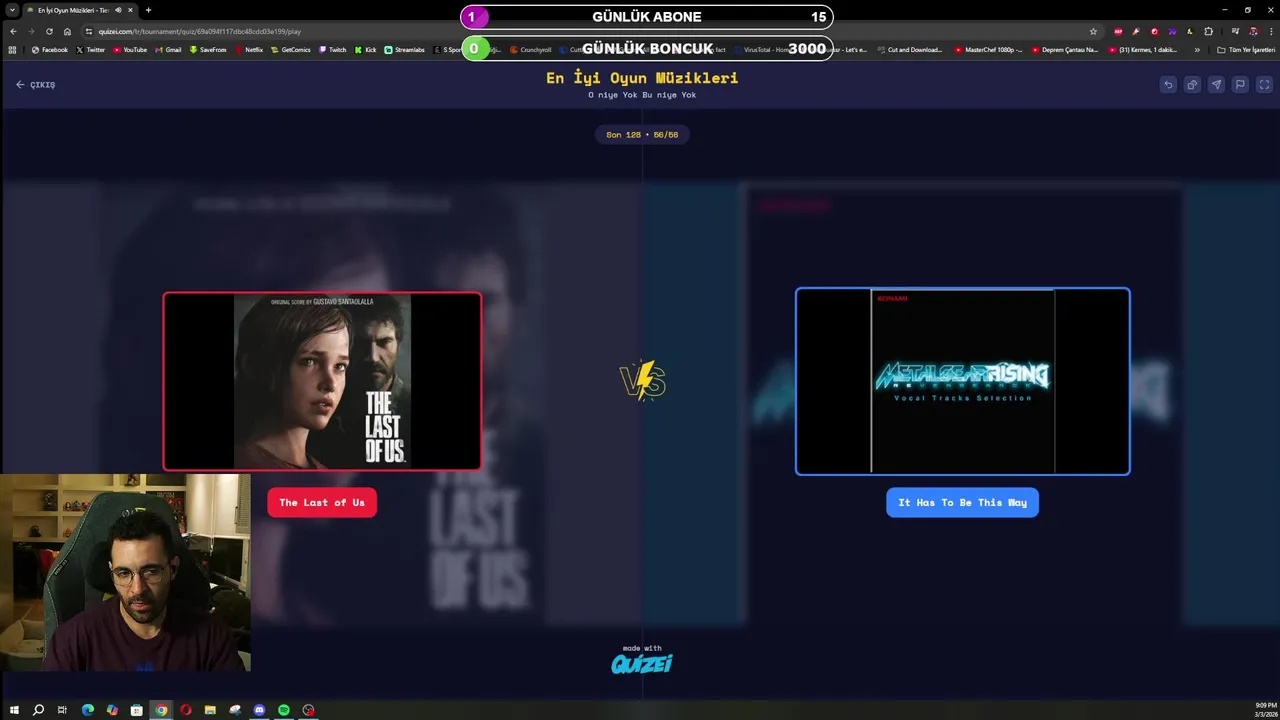1280x720 pixels.
Task: Click the ÇIKIŞ back arrow link
Action: tap(35, 85)
